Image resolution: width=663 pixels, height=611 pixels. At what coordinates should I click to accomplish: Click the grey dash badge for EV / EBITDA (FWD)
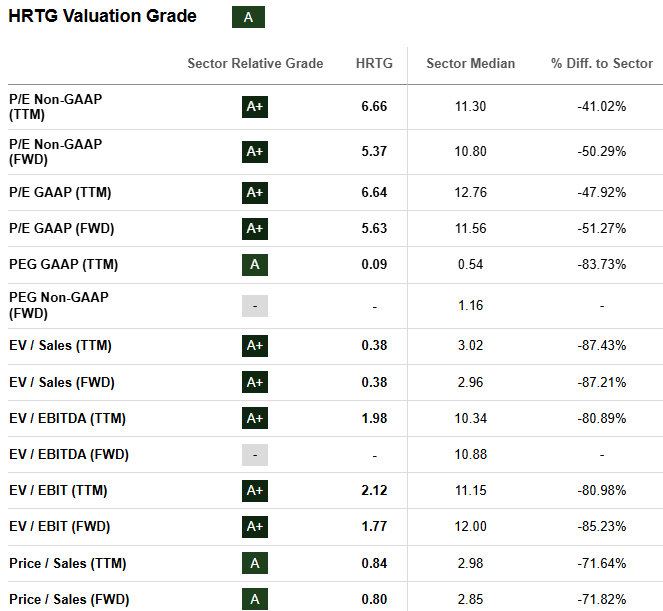255,455
